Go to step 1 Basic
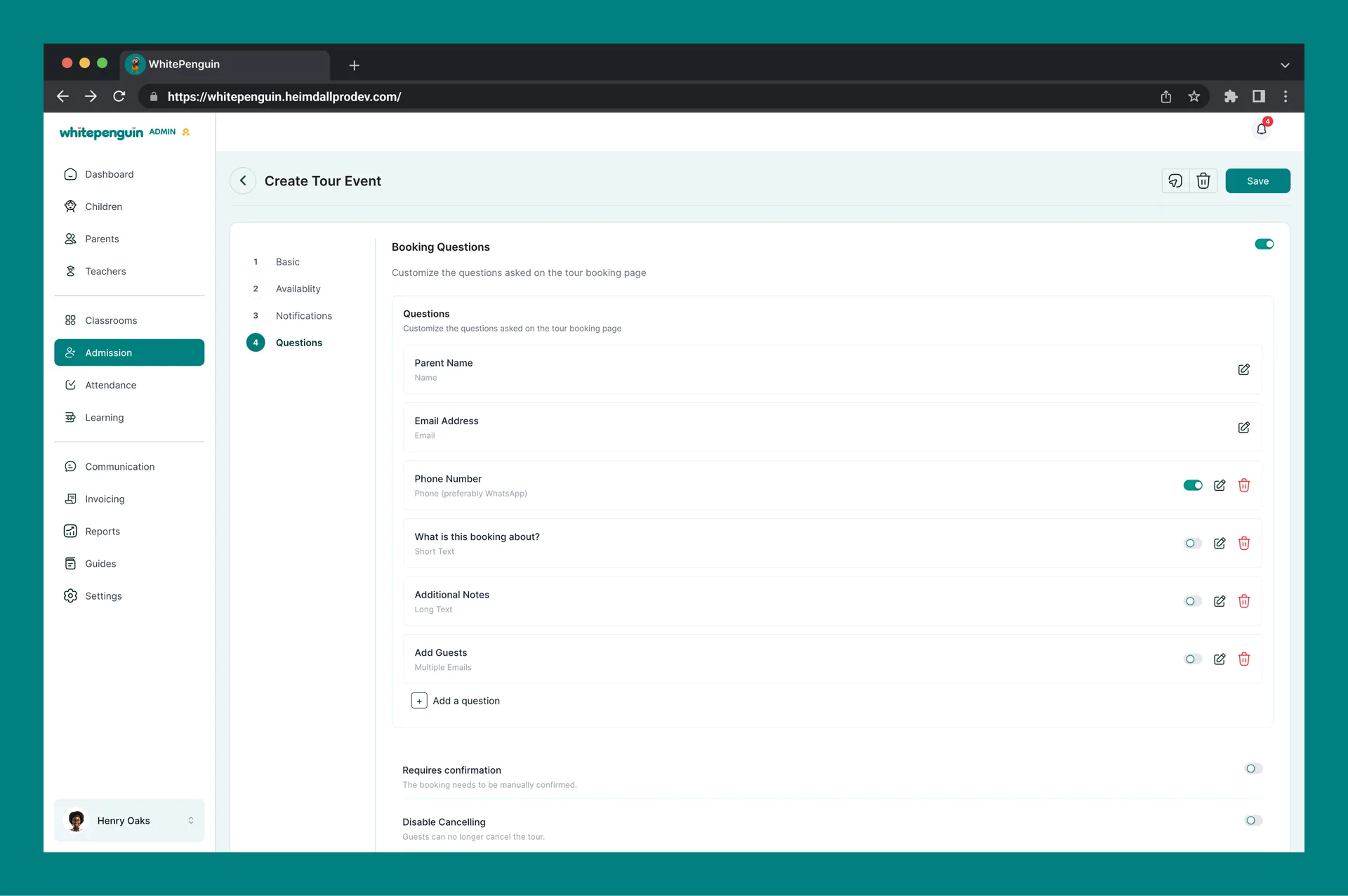This screenshot has height=896, width=1348. (287, 262)
